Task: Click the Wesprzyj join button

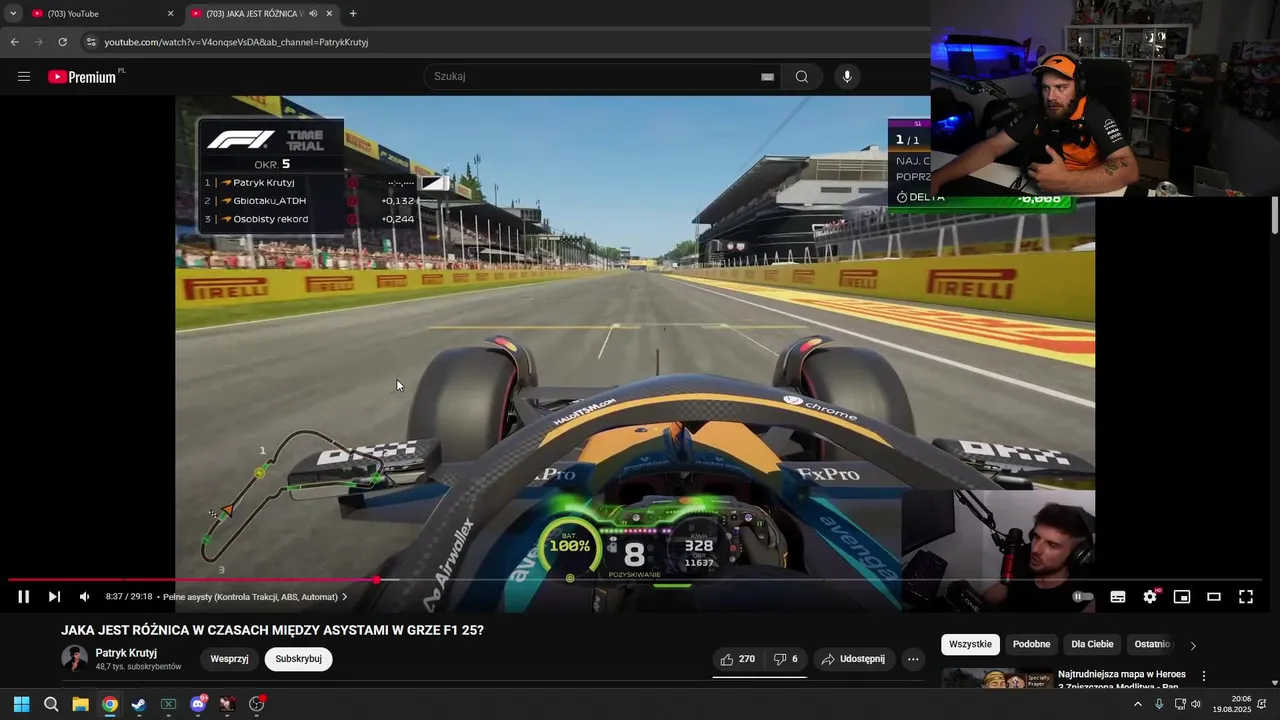Action: (x=229, y=659)
